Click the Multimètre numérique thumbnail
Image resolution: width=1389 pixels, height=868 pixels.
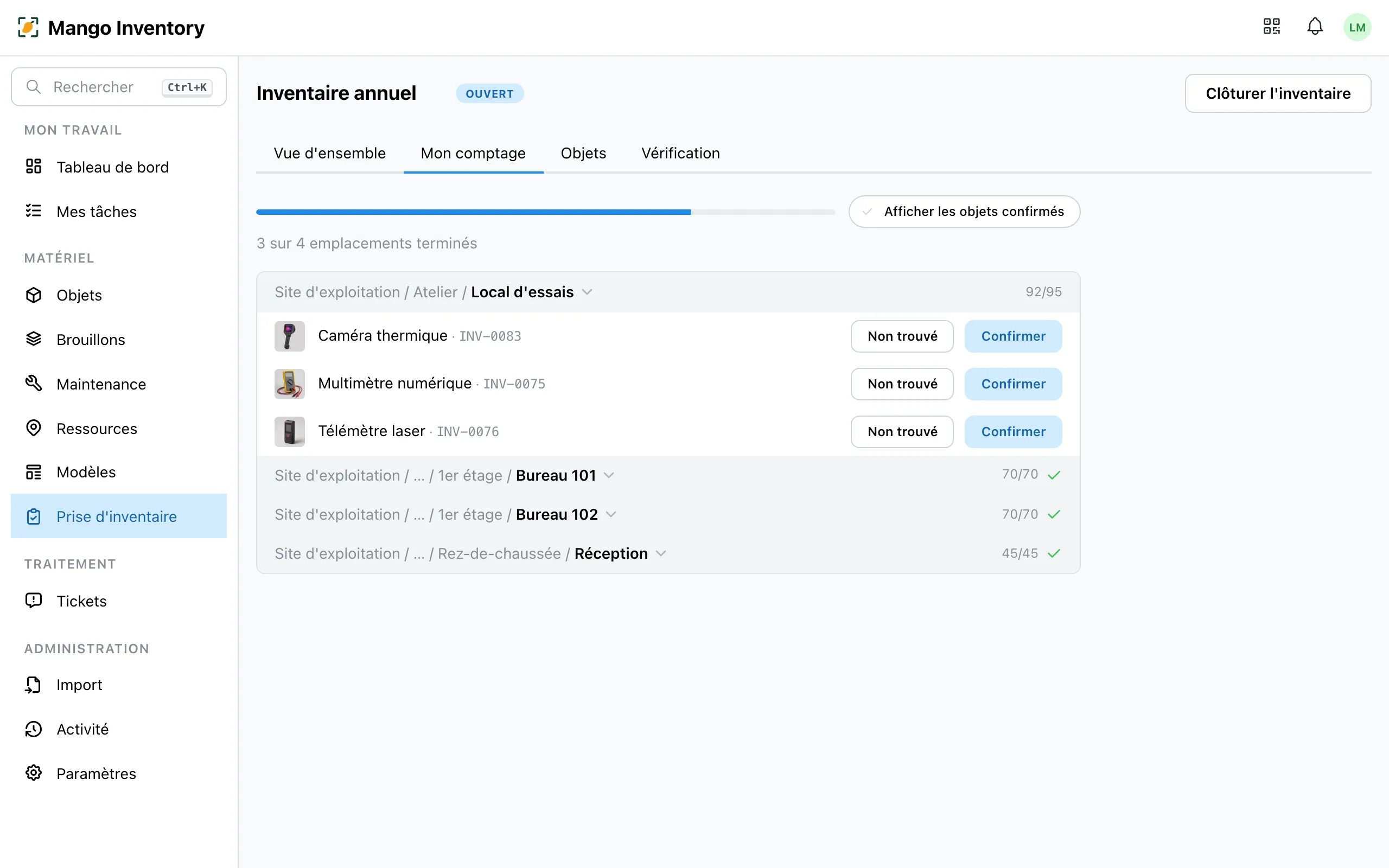point(289,384)
